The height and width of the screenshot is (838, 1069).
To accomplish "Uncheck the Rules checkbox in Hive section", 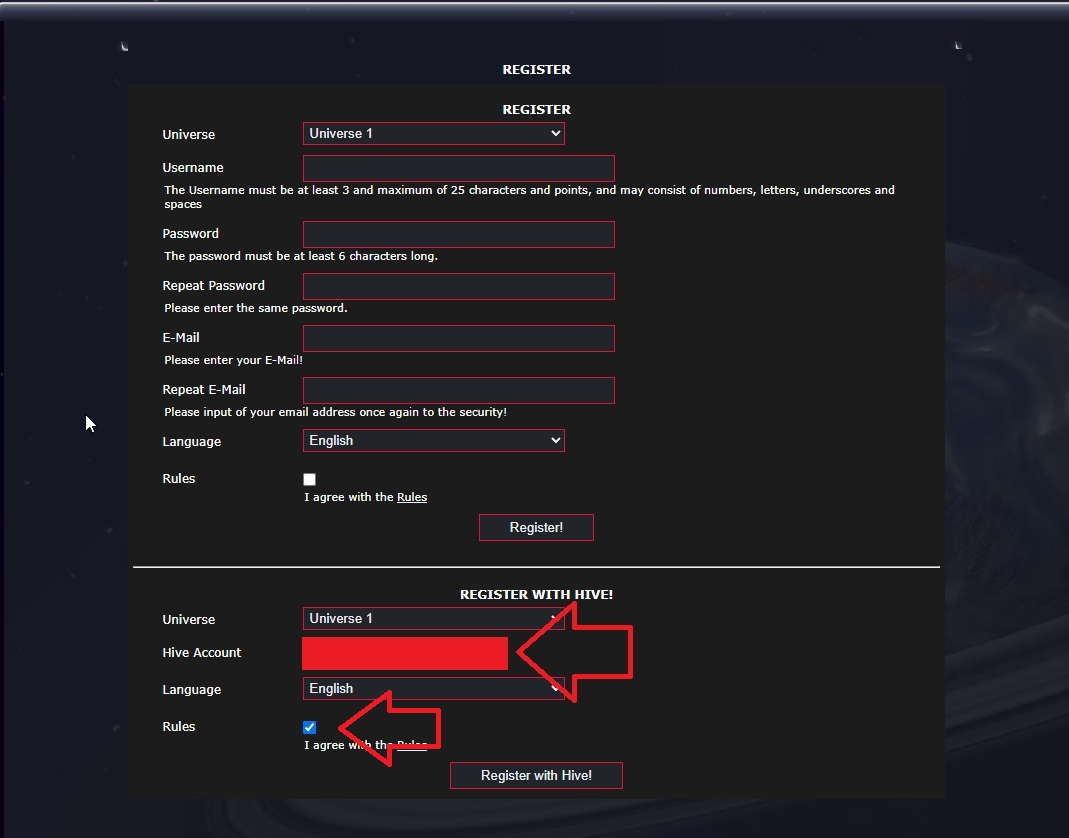I will tap(310, 728).
